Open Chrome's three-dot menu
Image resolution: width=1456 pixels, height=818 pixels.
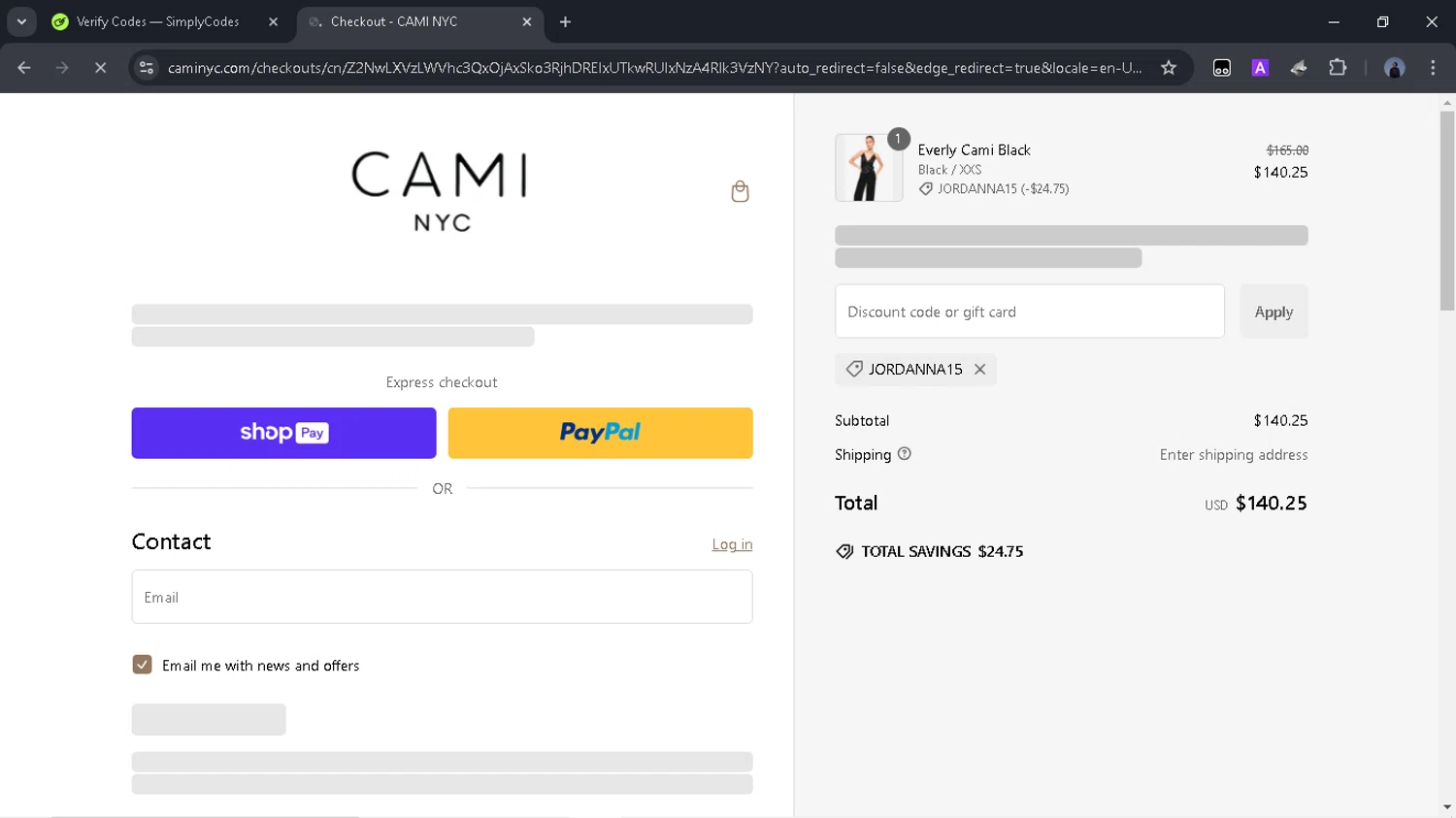1433,68
